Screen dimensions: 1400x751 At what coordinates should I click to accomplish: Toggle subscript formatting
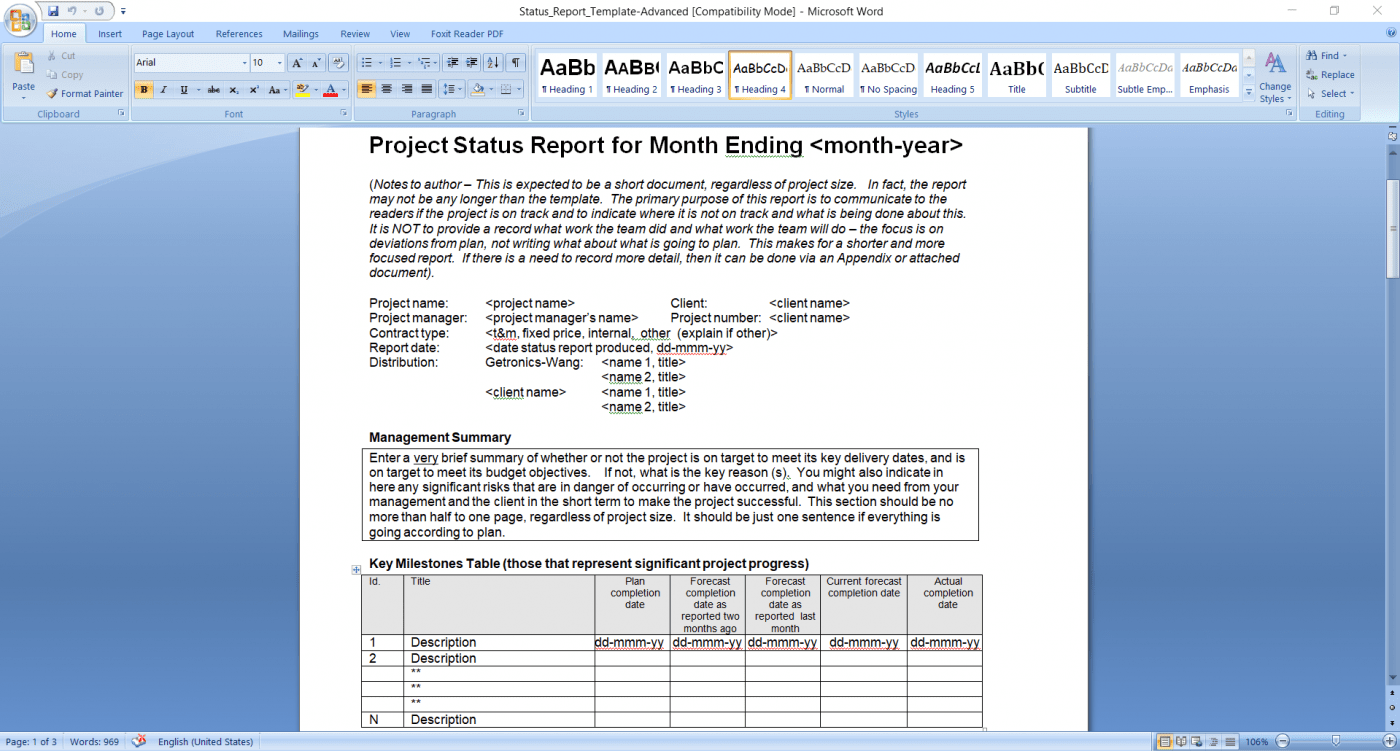(234, 88)
